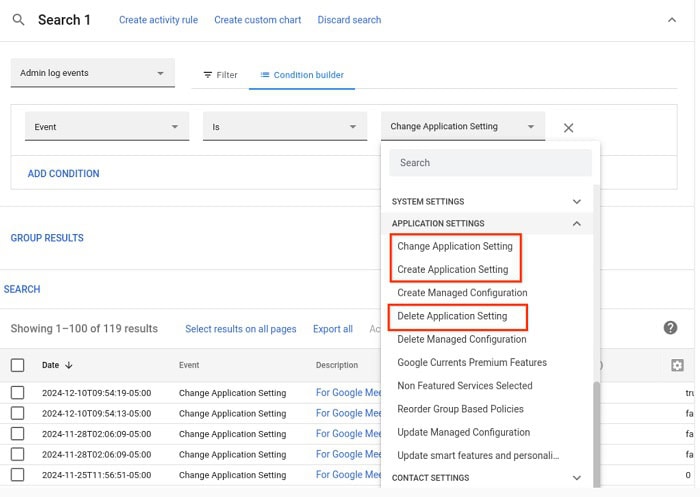The width and height of the screenshot is (700, 497).
Task: Open the Admin log events dropdown
Action: [x=92, y=73]
